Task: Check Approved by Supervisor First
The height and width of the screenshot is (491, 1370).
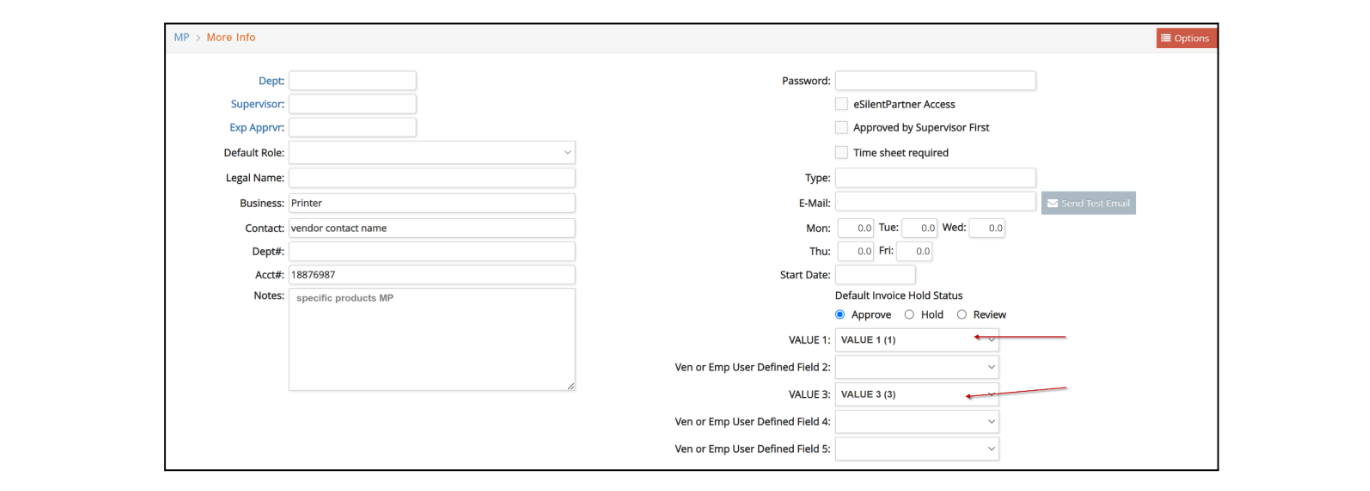Action: tap(841, 128)
